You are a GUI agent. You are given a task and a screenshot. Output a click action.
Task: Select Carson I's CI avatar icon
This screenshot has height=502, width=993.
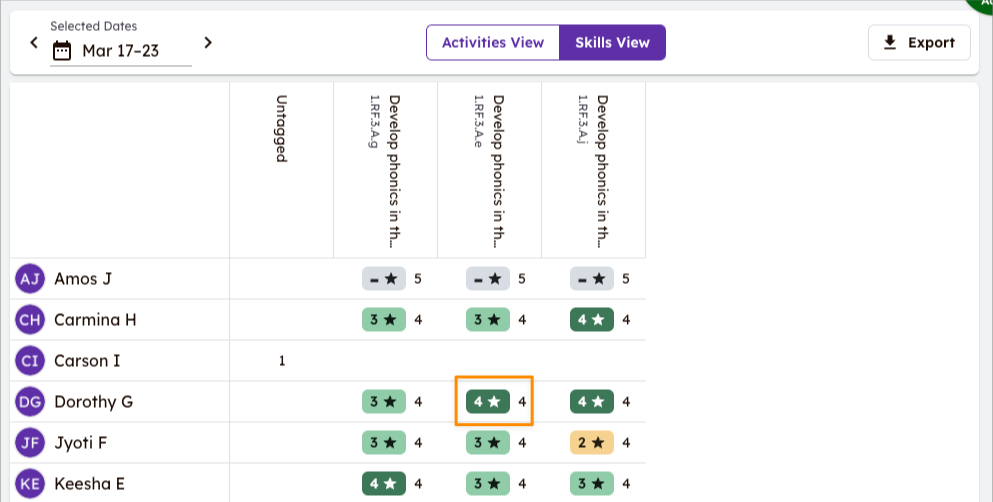click(x=30, y=361)
